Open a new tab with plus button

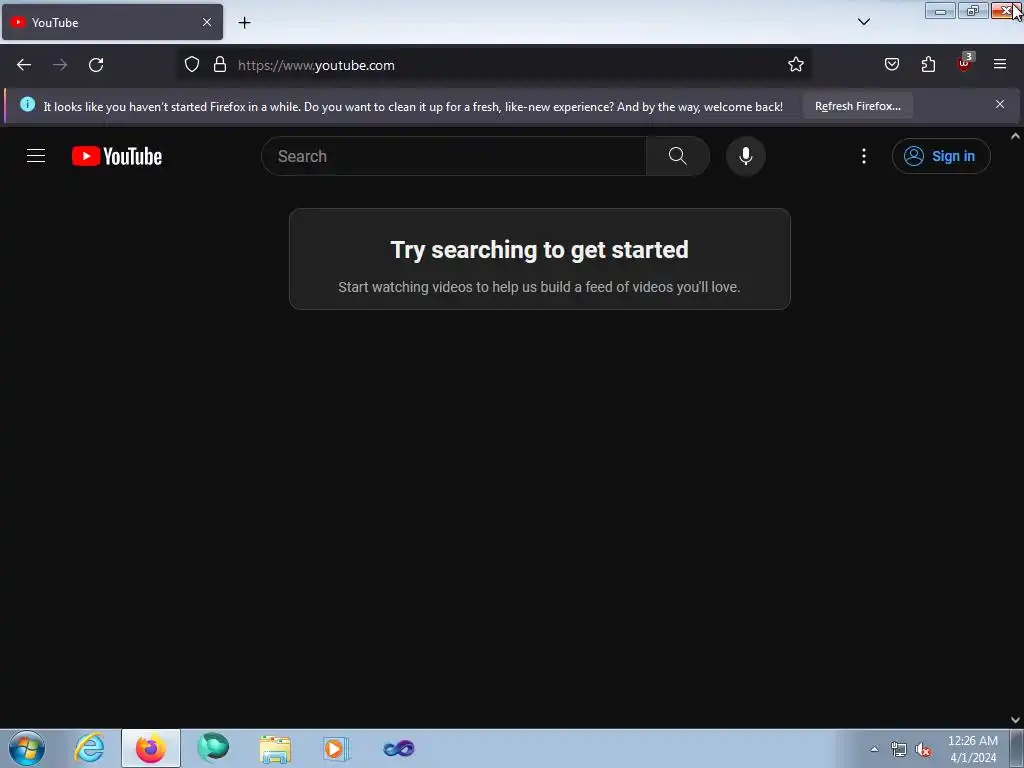pyautogui.click(x=244, y=23)
